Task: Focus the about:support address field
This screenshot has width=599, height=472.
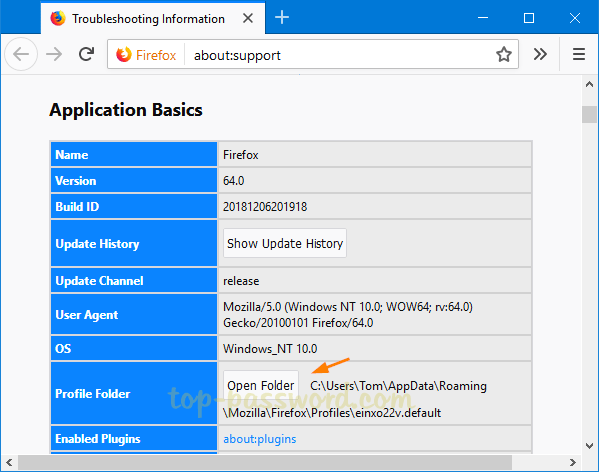Action: (340, 55)
